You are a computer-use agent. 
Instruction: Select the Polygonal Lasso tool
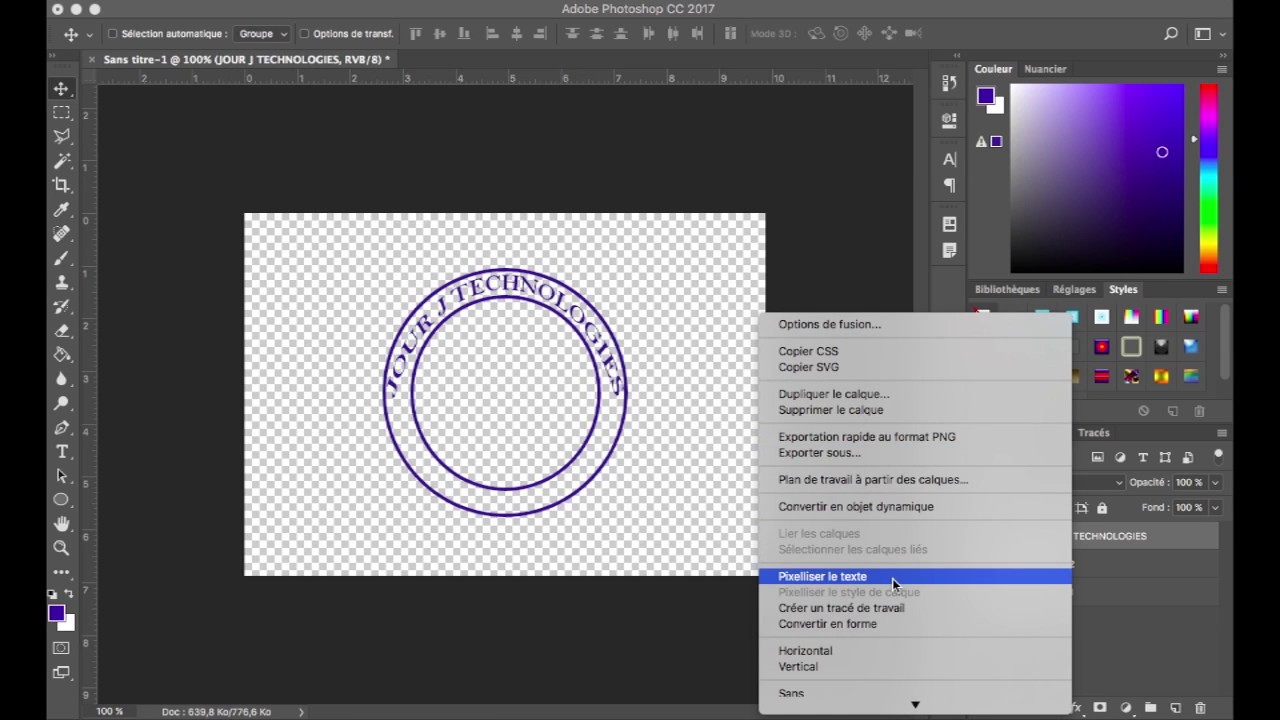(x=62, y=137)
